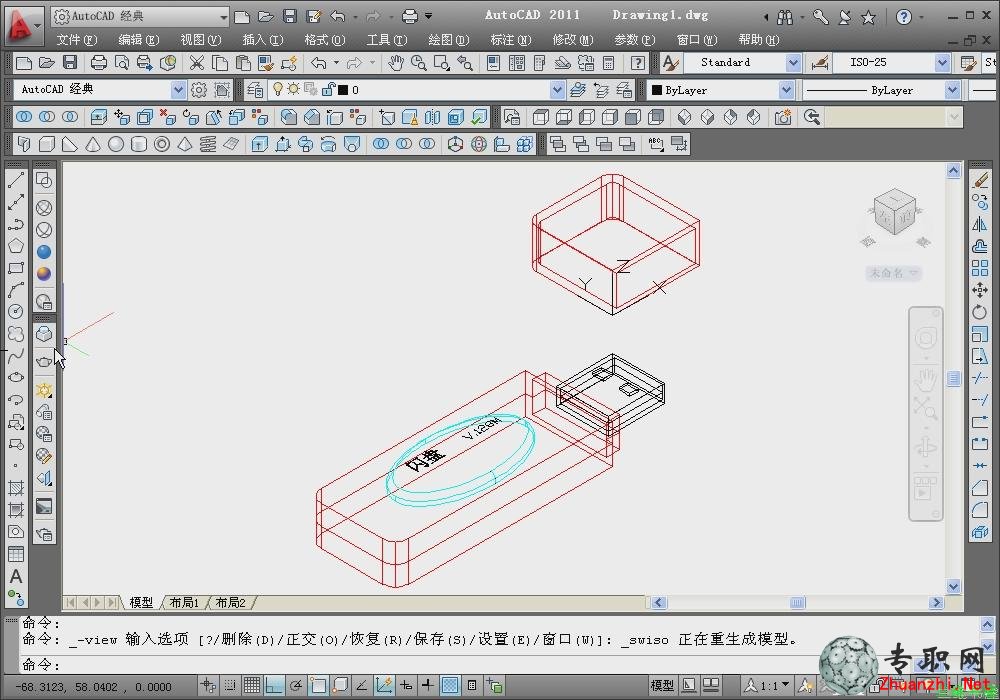The width and height of the screenshot is (1000, 700).
Task: Click the Plot printer icon
Action: 99,62
